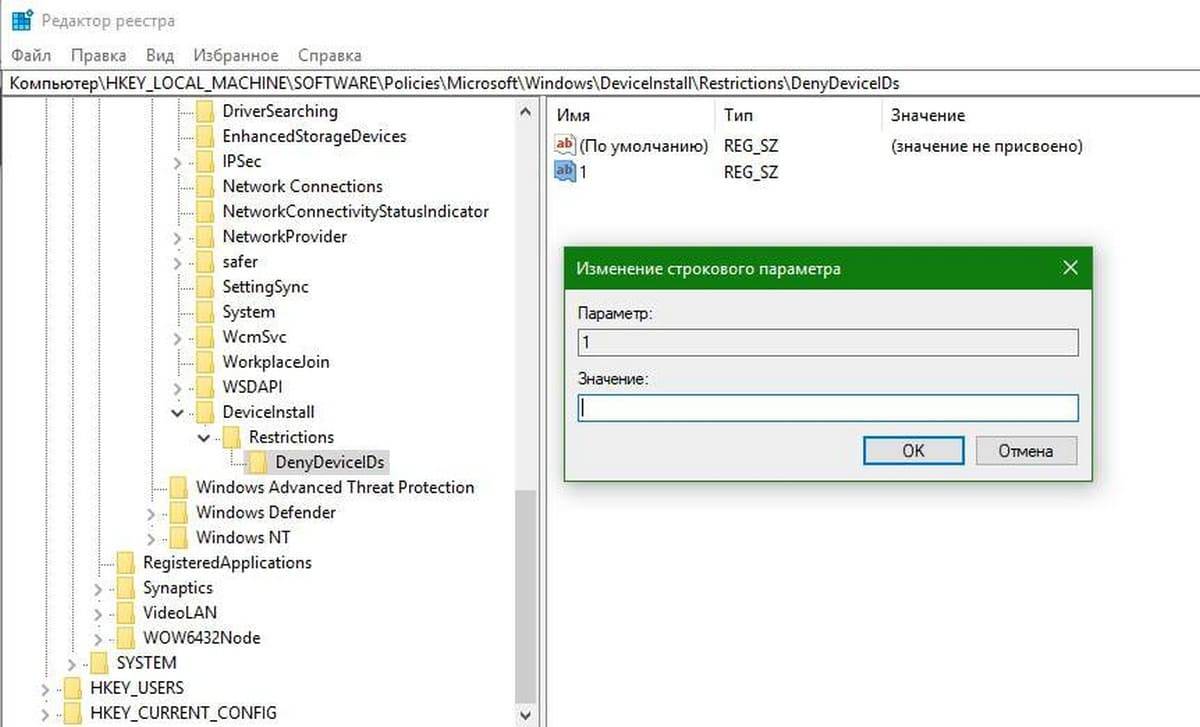
Task: Click the WcmSvc folder icon
Action: coord(205,336)
